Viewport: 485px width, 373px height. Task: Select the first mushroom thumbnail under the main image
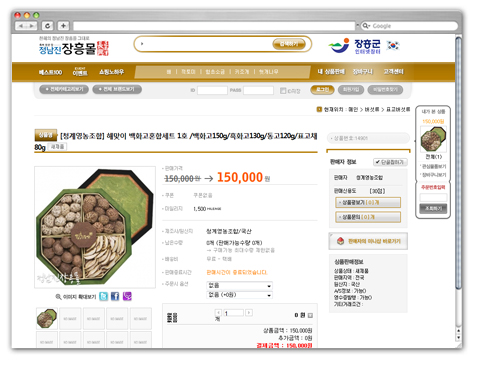[x=47, y=319]
